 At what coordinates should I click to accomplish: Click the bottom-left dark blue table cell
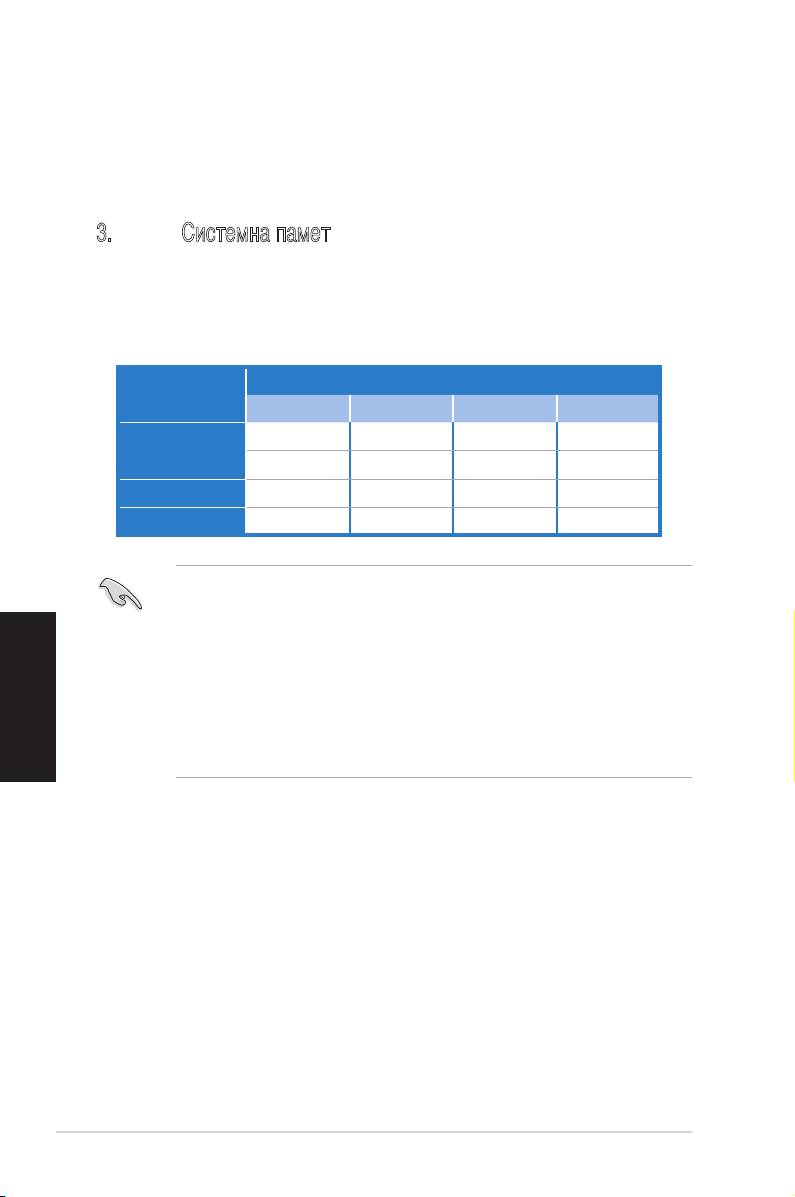coord(181,521)
